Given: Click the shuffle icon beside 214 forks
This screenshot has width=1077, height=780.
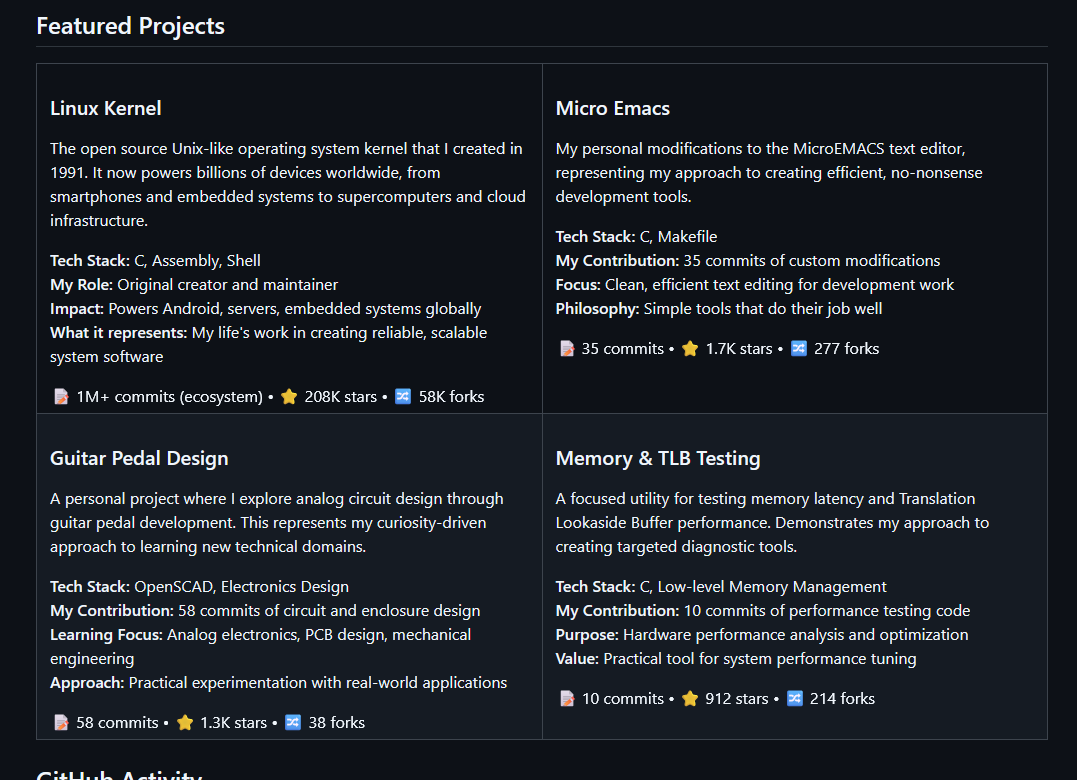Looking at the screenshot, I should tap(795, 699).
